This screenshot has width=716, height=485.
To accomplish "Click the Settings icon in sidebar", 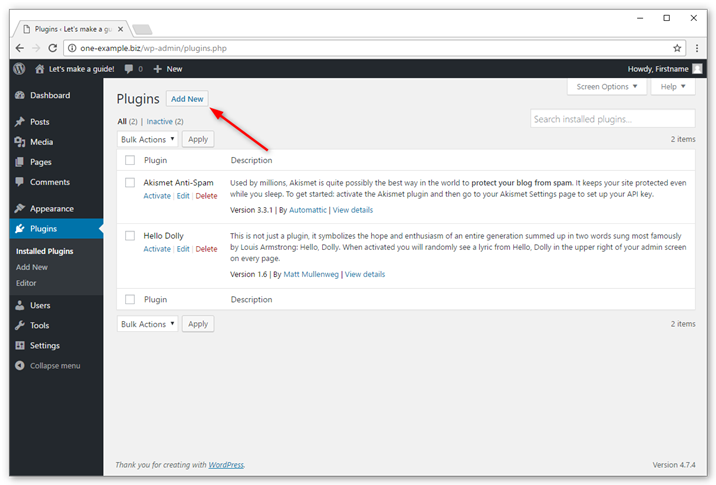I will (20, 345).
